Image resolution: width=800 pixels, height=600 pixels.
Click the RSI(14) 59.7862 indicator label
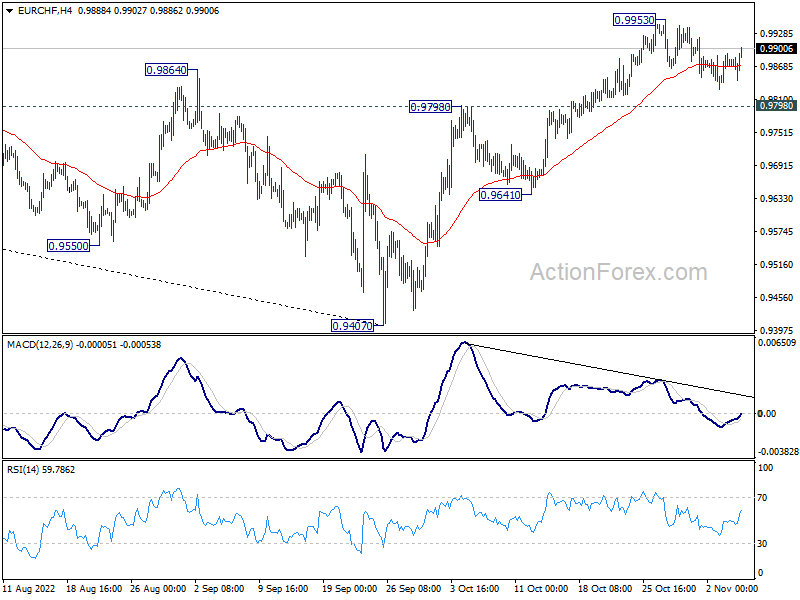pos(41,469)
